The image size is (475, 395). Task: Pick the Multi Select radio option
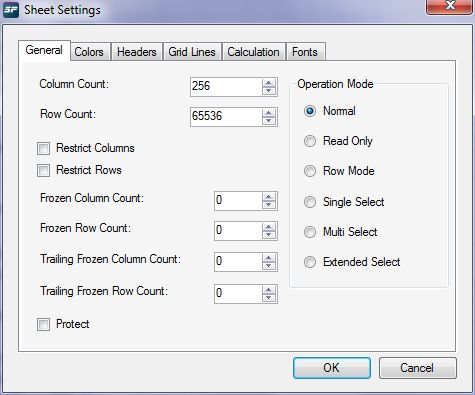click(x=310, y=232)
